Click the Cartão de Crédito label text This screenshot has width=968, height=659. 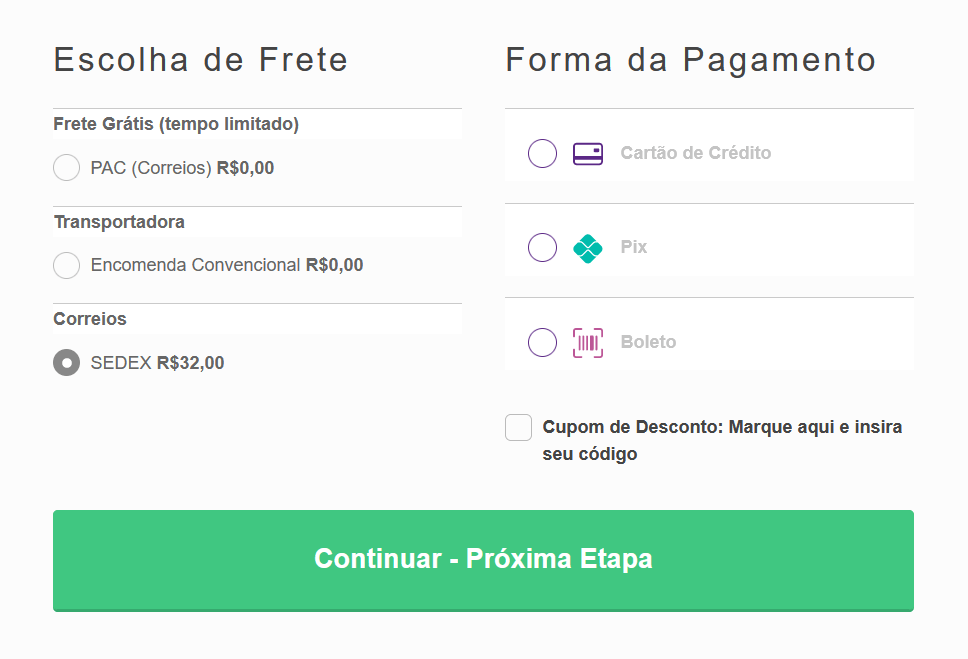[695, 154]
